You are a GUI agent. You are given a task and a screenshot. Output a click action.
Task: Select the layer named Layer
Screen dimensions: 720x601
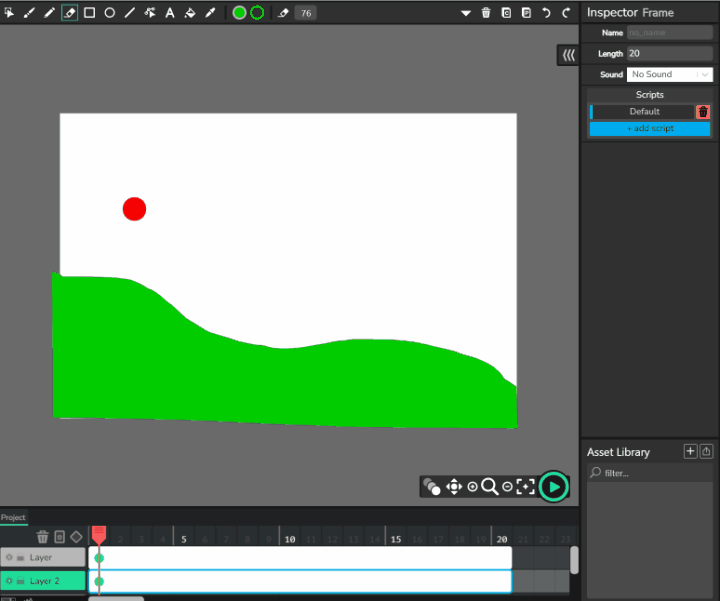coord(43,557)
